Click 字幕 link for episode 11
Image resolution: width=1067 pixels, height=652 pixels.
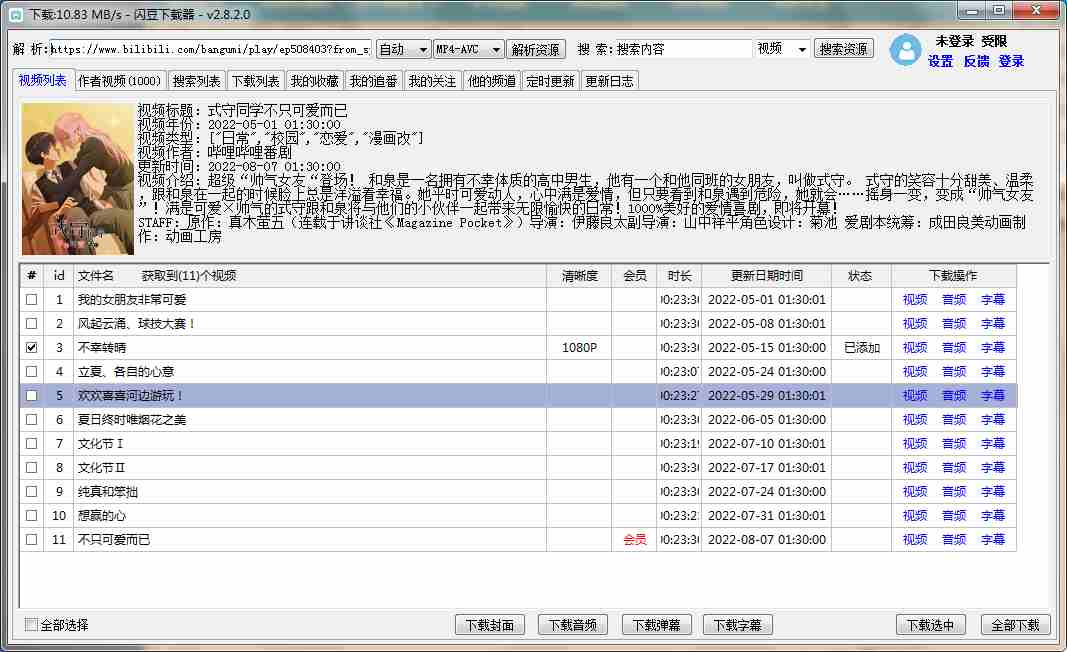992,539
